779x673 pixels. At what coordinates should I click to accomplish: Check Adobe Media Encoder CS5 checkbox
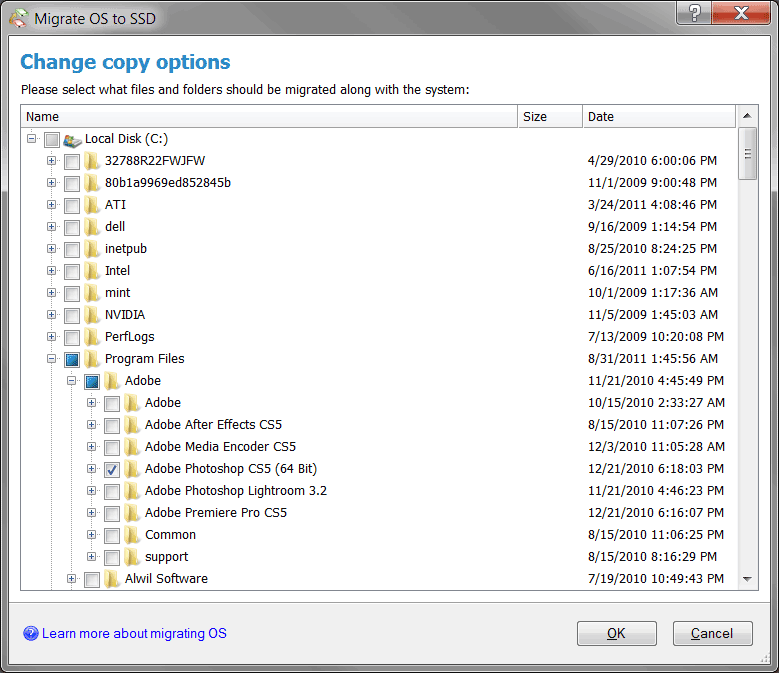tap(112, 448)
